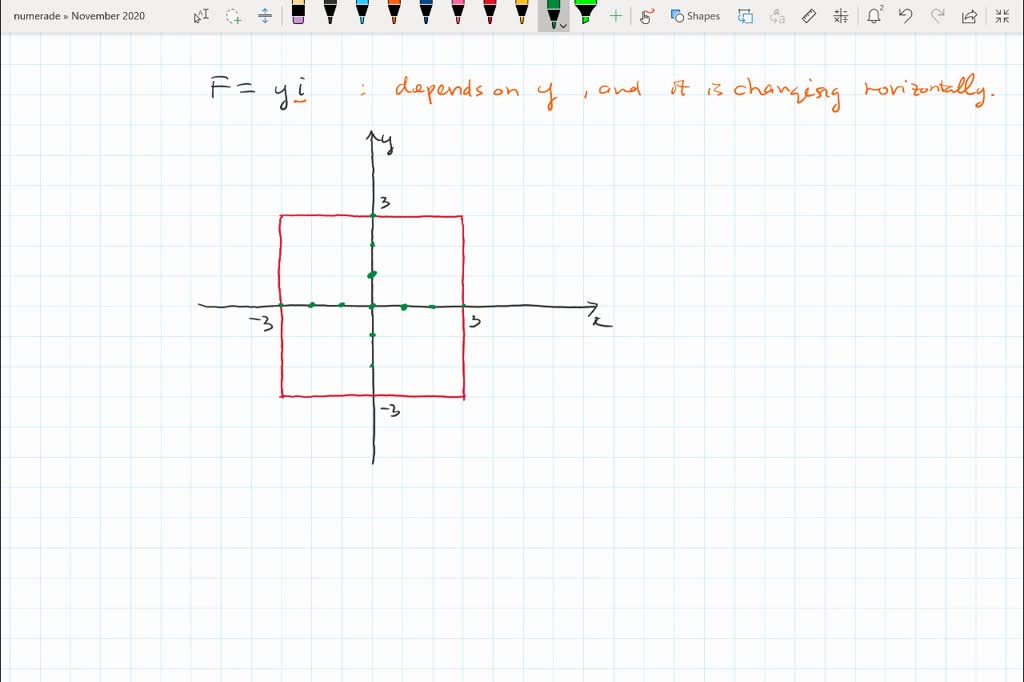Select the green highlighter tool
Screen dimensions: 1024x682
tap(585, 15)
